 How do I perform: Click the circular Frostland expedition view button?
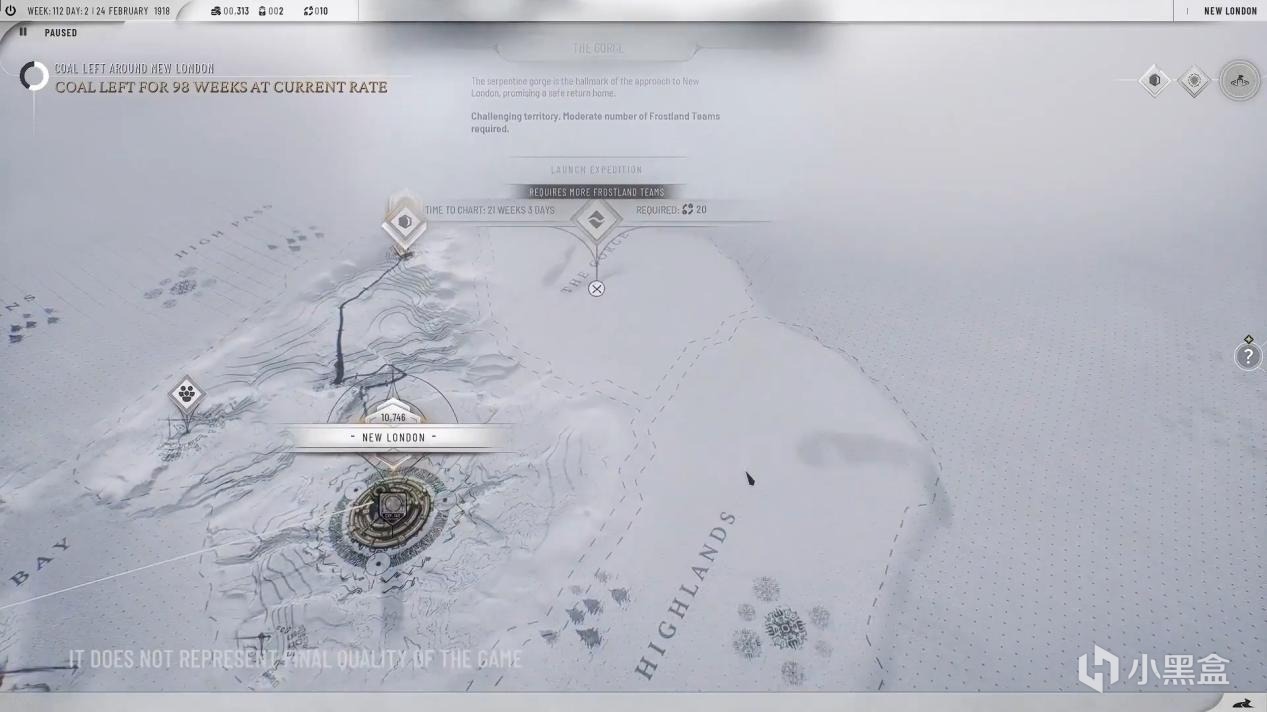(1239, 80)
